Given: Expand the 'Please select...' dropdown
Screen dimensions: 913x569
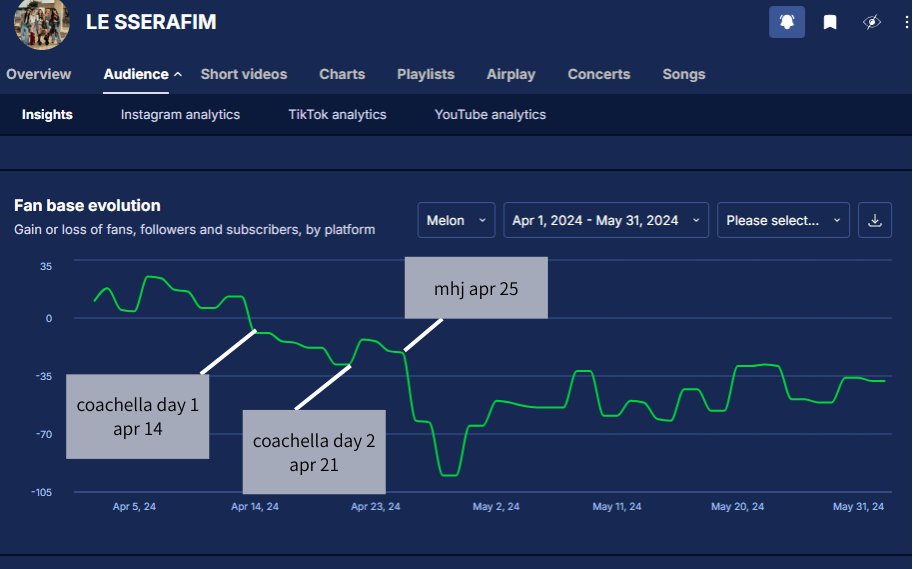Looking at the screenshot, I should tap(783, 220).
